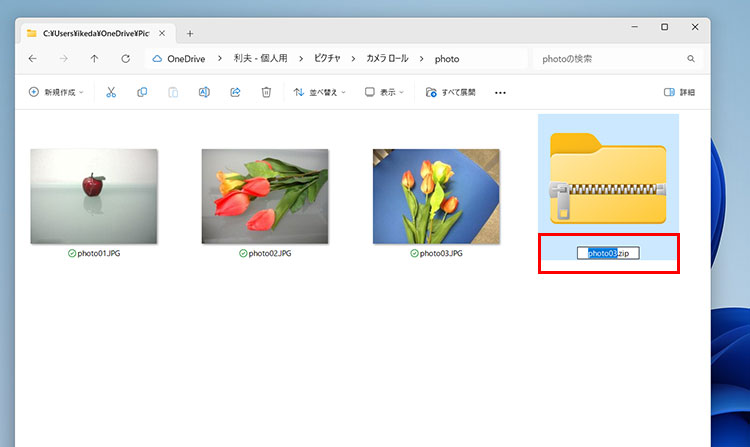This screenshot has height=447, width=750.
Task: Click OneDrive in the address breadcrumb
Action: pos(186,59)
